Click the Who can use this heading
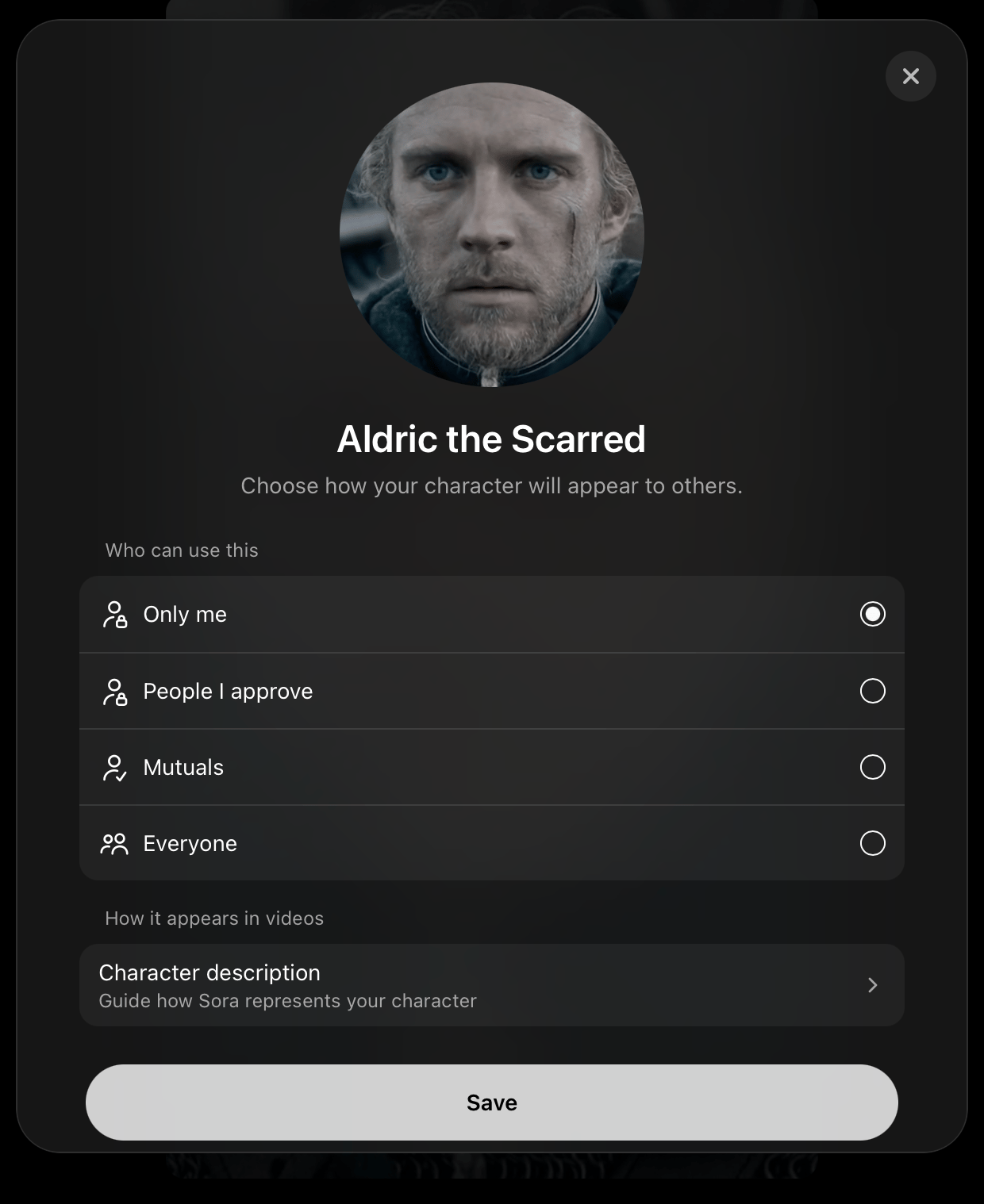The image size is (984, 1204). [182, 550]
